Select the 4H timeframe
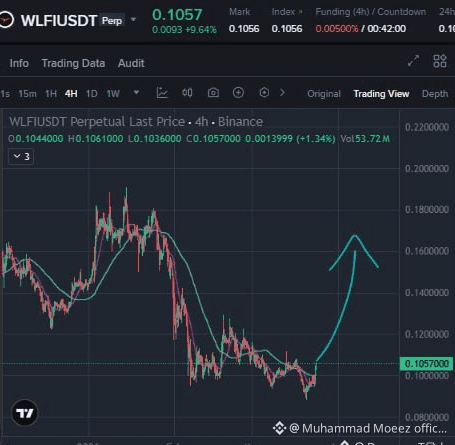455x445 pixels. click(x=71, y=94)
